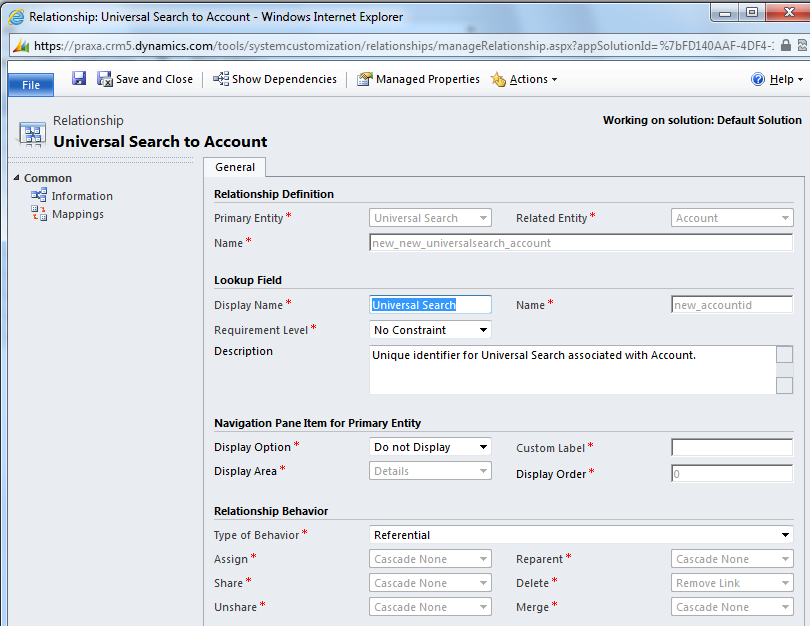Open the Related Entity dropdown
The width and height of the screenshot is (810, 626).
click(x=732, y=218)
